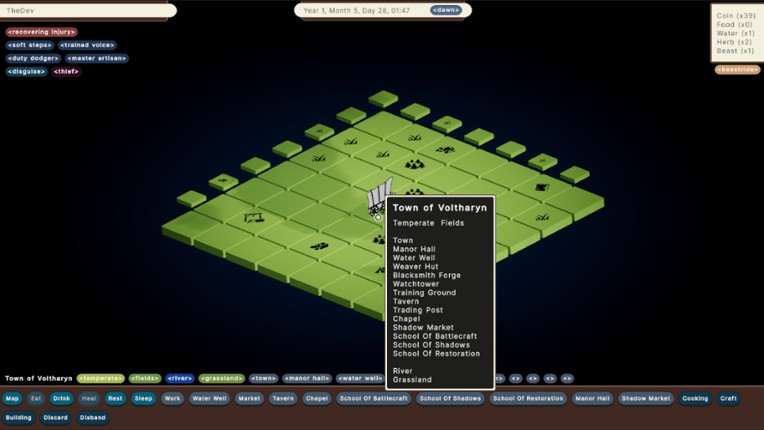The width and height of the screenshot is (764, 430).
Task: Click the Shadow Market button
Action: [x=645, y=398]
